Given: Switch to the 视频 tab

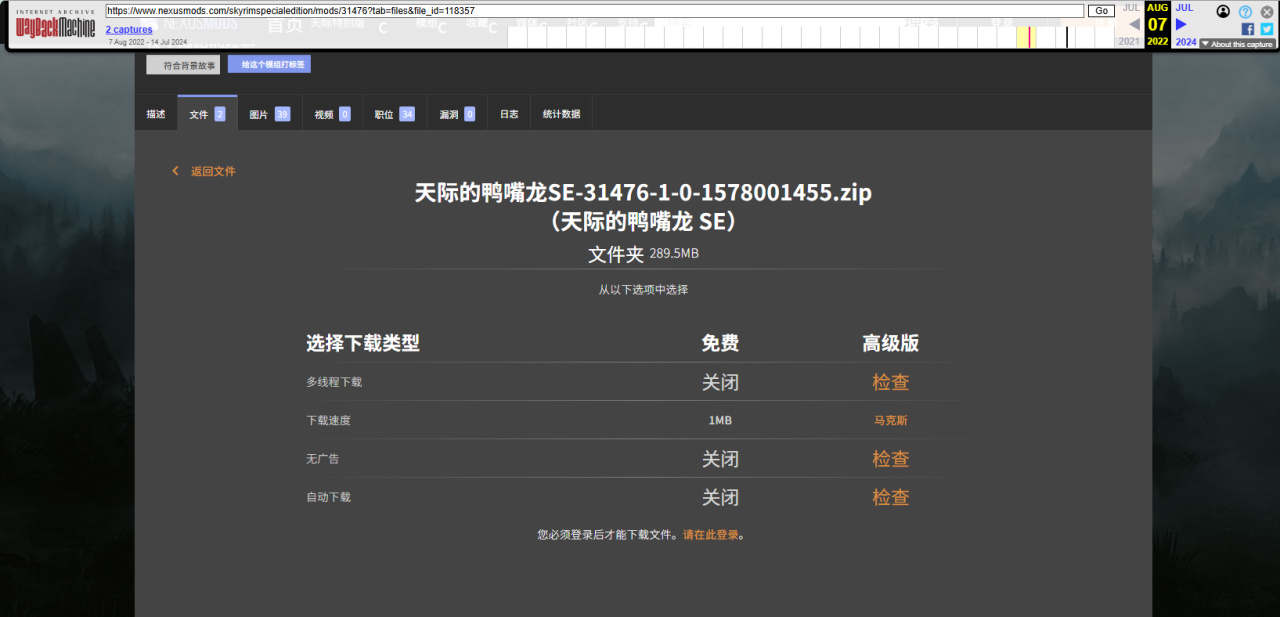Looking at the screenshot, I should pyautogui.click(x=332, y=114).
